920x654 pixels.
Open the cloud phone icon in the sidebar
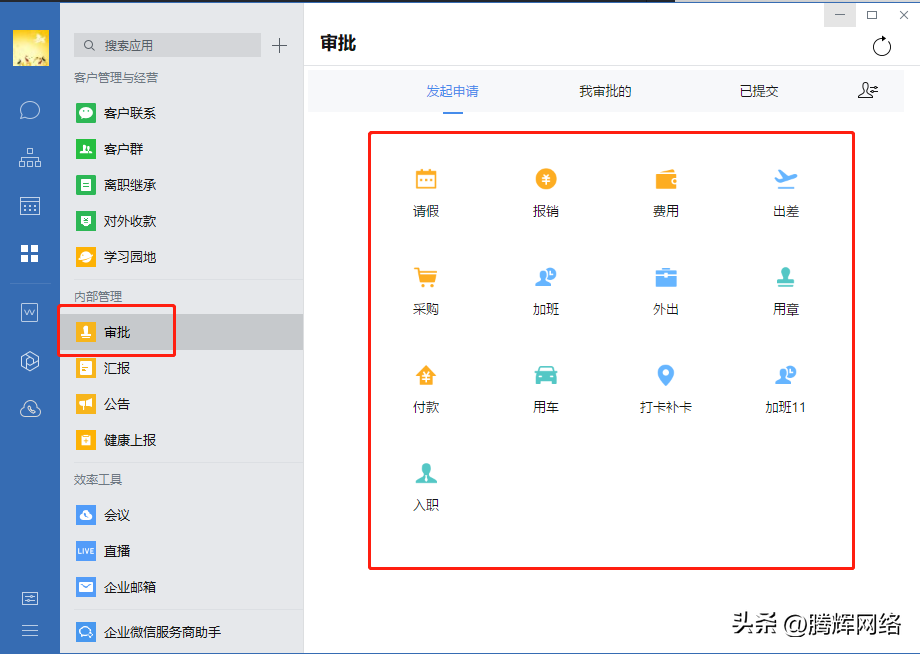(x=30, y=408)
